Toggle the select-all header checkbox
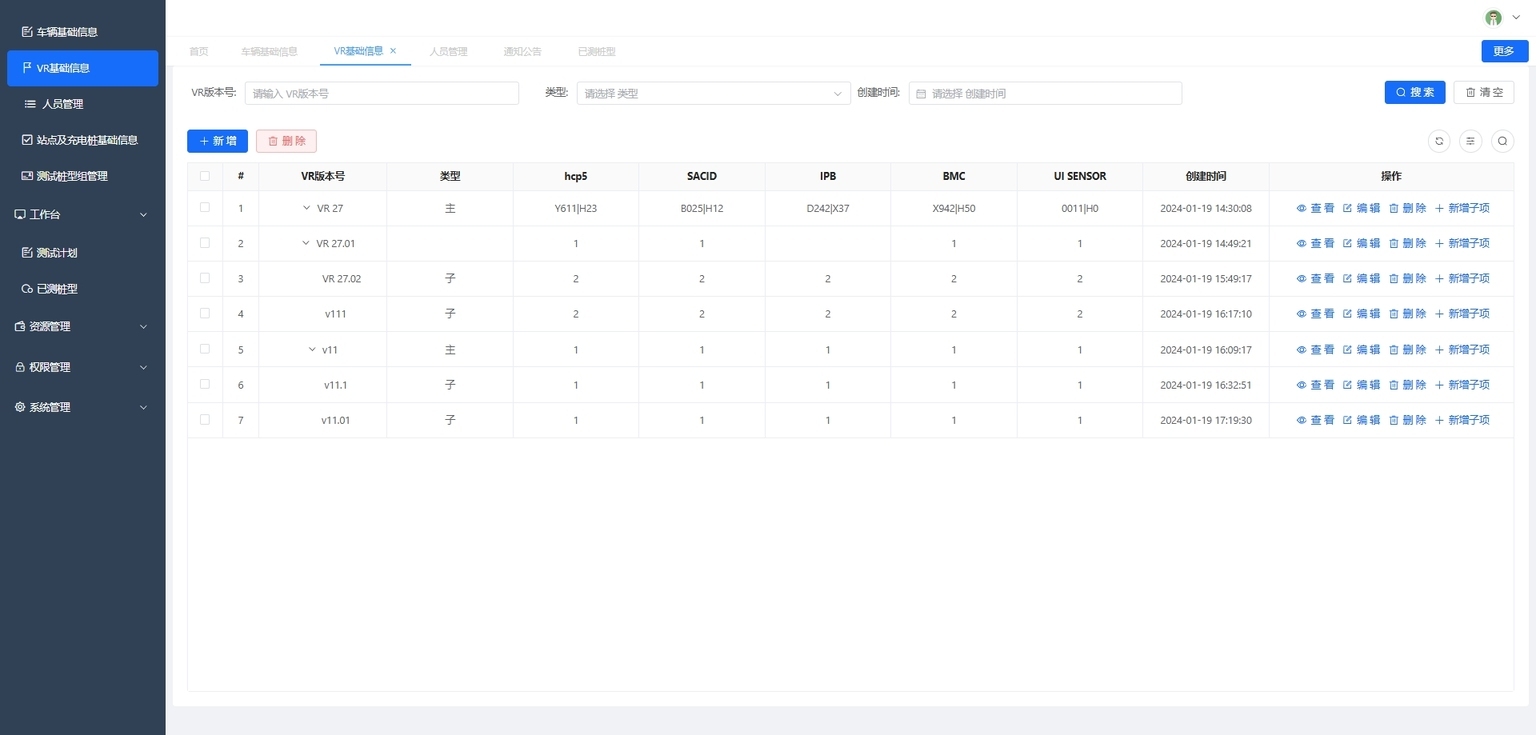The width and height of the screenshot is (1536, 735). (x=205, y=176)
